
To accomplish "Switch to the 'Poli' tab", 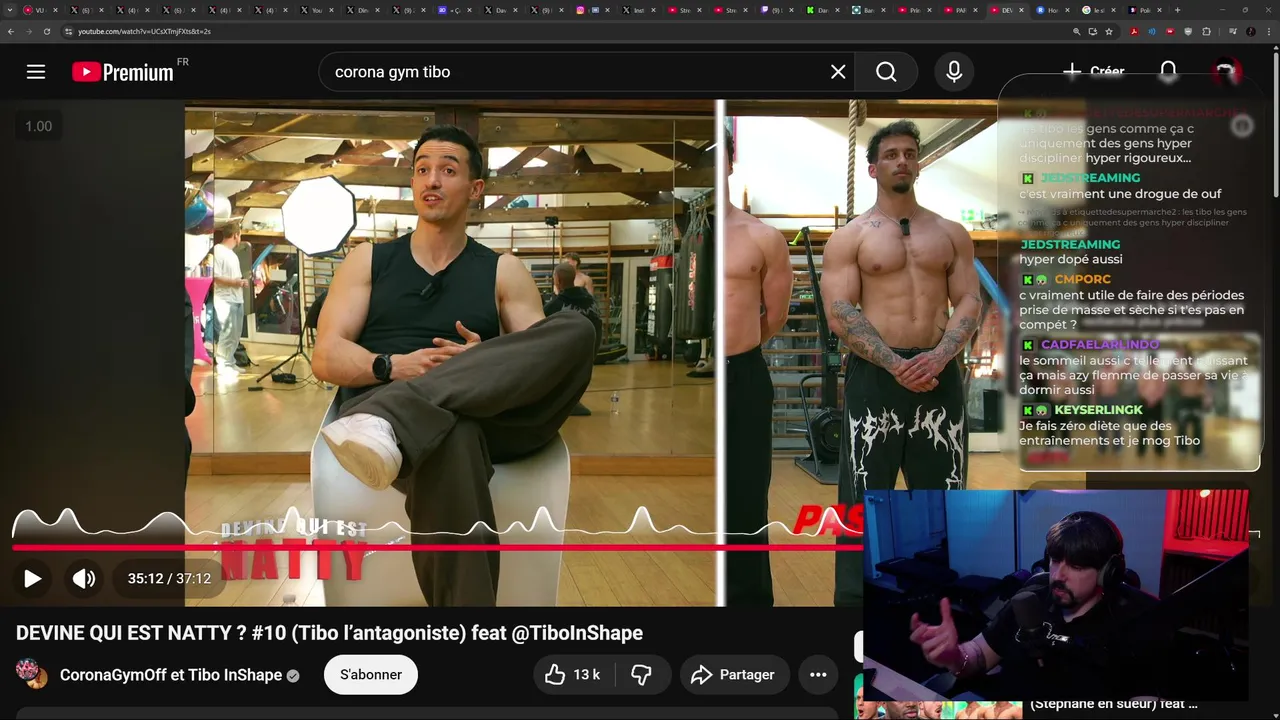I will (1144, 10).
